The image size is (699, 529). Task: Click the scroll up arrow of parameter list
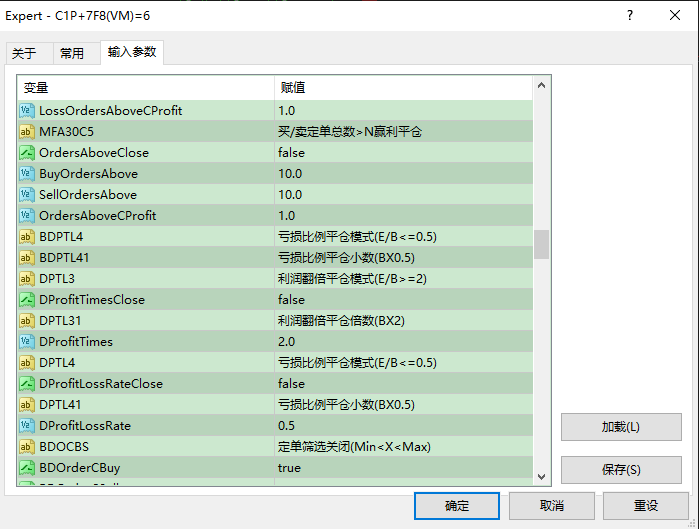541,86
